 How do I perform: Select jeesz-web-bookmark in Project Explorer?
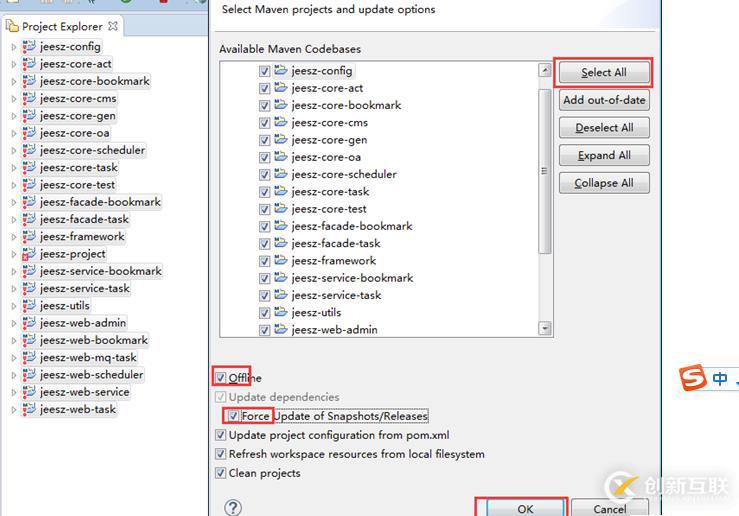click(94, 340)
